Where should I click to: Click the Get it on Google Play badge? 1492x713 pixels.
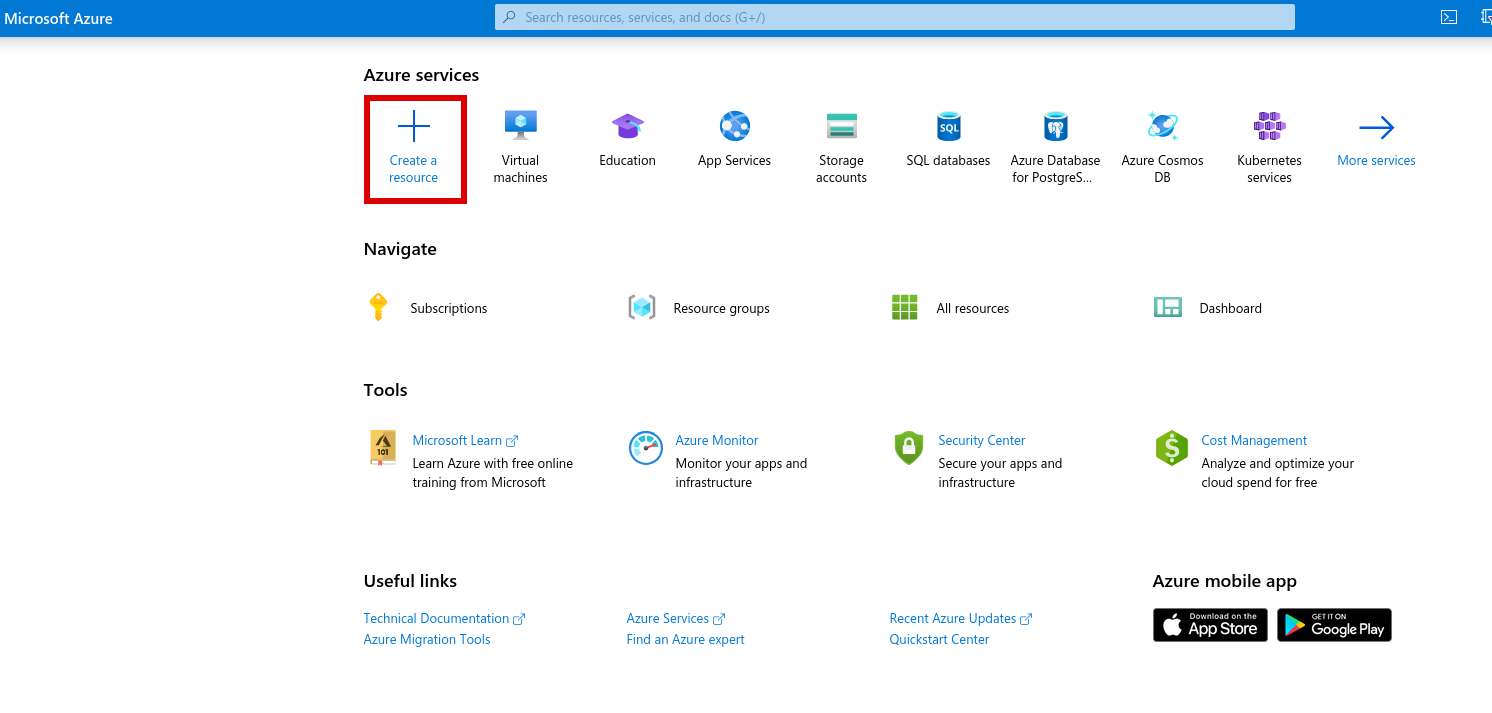[x=1334, y=625]
